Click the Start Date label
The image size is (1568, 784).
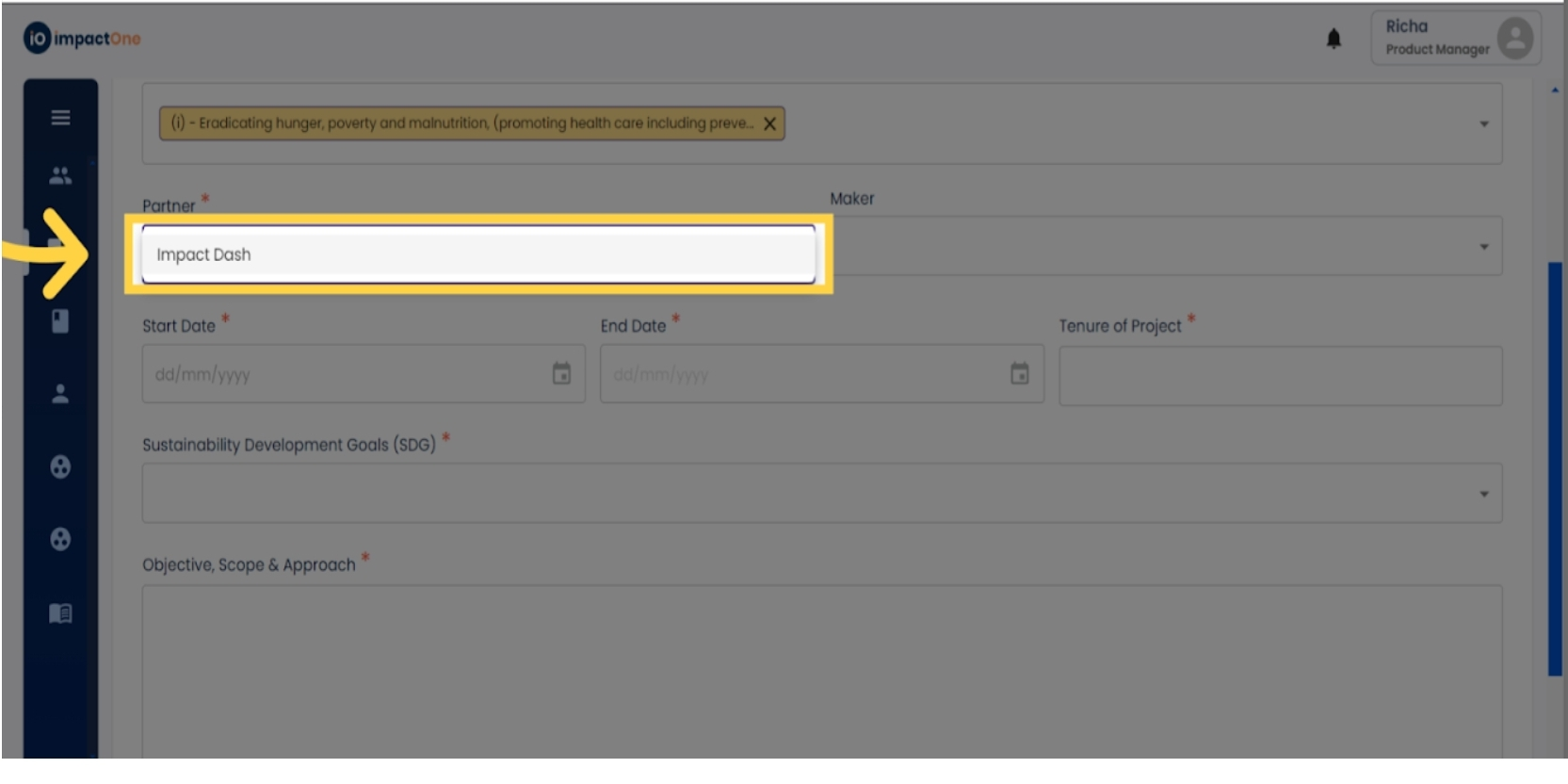point(179,326)
